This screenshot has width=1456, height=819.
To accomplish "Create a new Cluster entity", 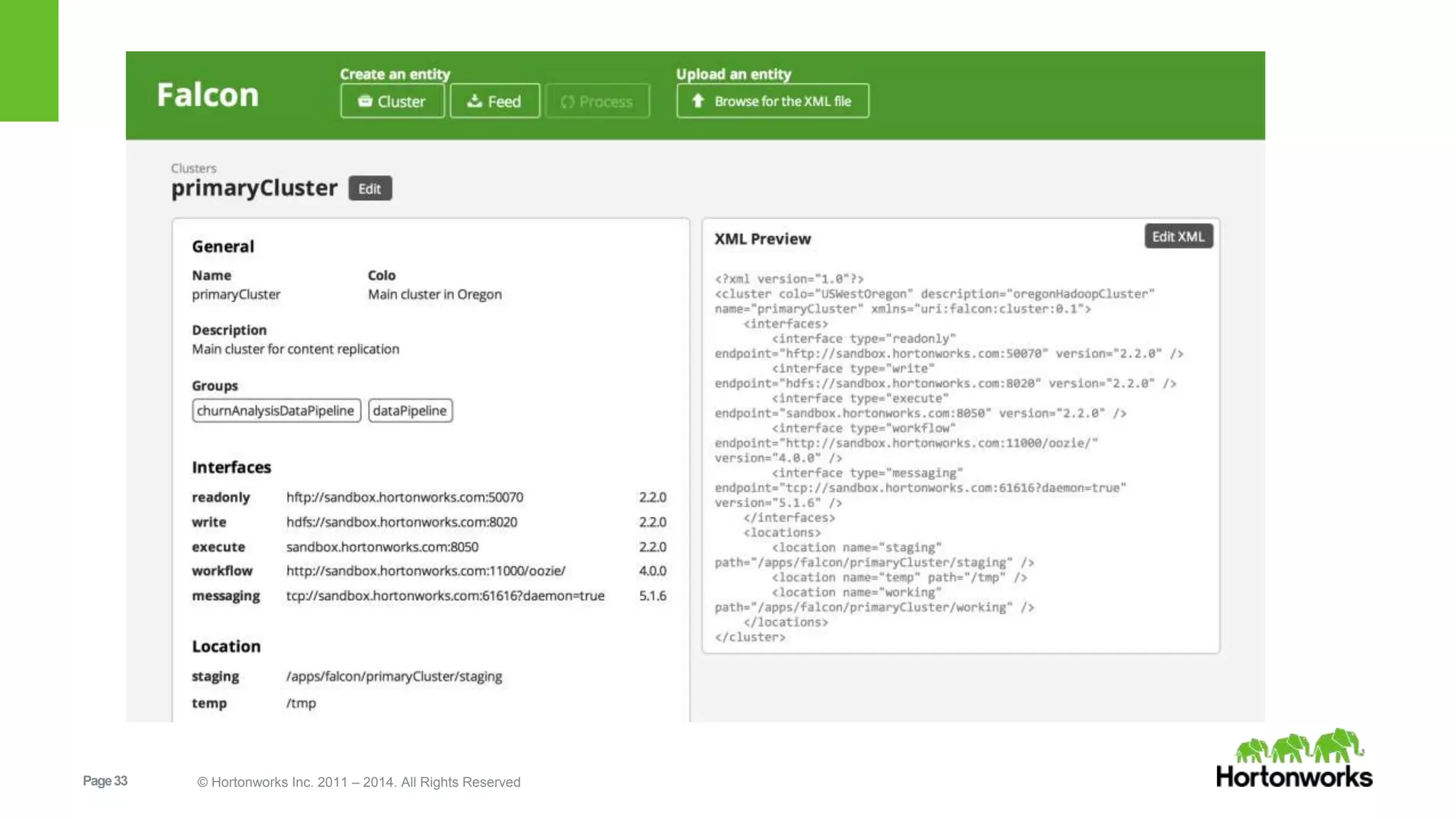I will [392, 101].
